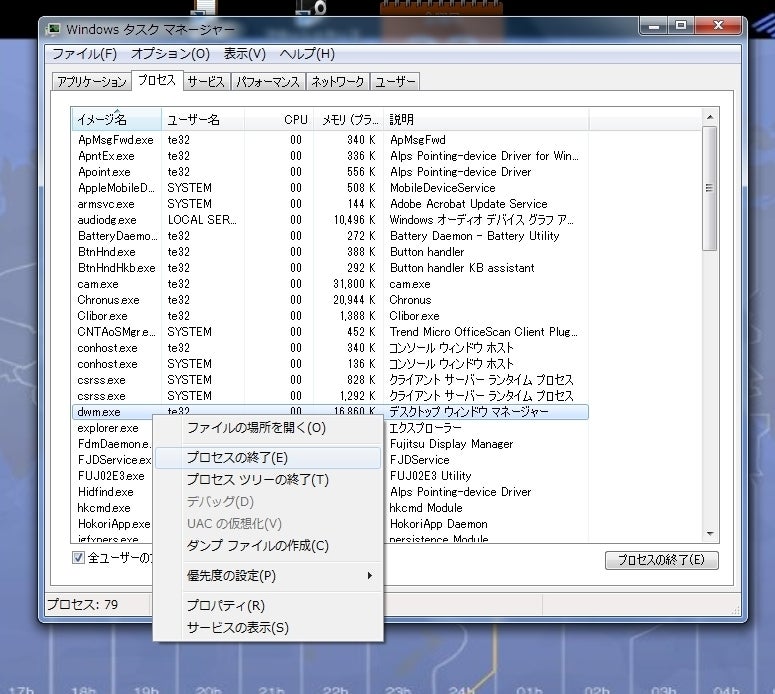Click the 31,800 K memory value
The height and width of the screenshot is (694, 775).
point(354,284)
